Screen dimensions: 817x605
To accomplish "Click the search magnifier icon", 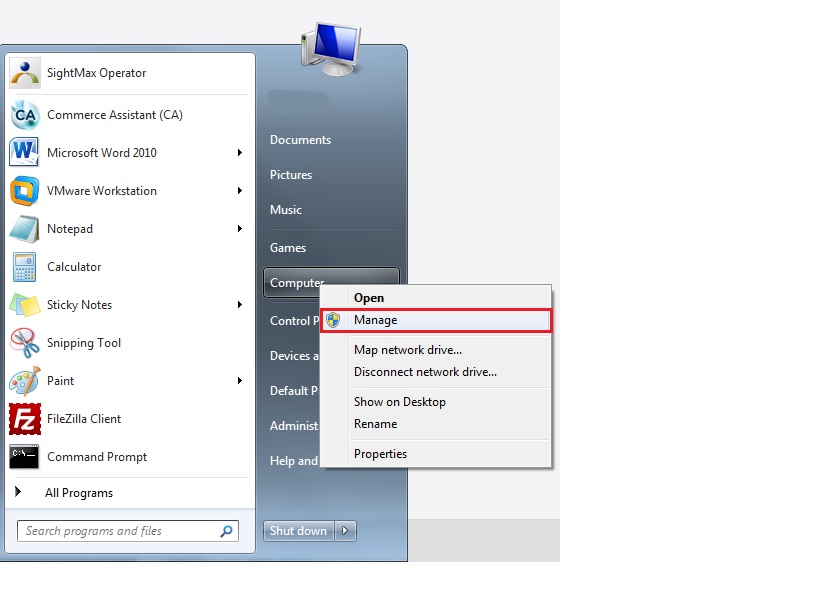I will click(x=227, y=531).
